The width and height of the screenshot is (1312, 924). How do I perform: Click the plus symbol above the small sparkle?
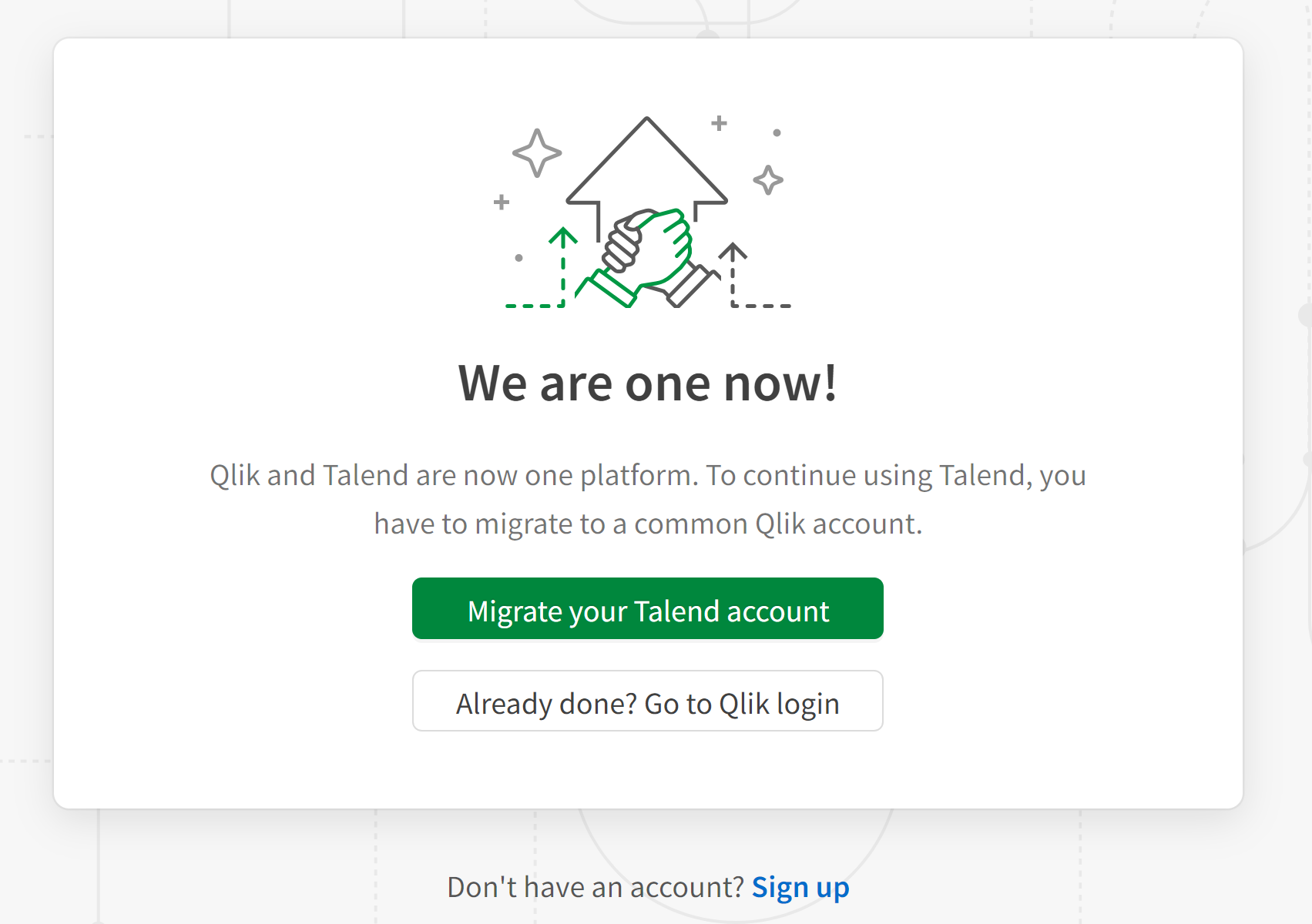pos(718,122)
